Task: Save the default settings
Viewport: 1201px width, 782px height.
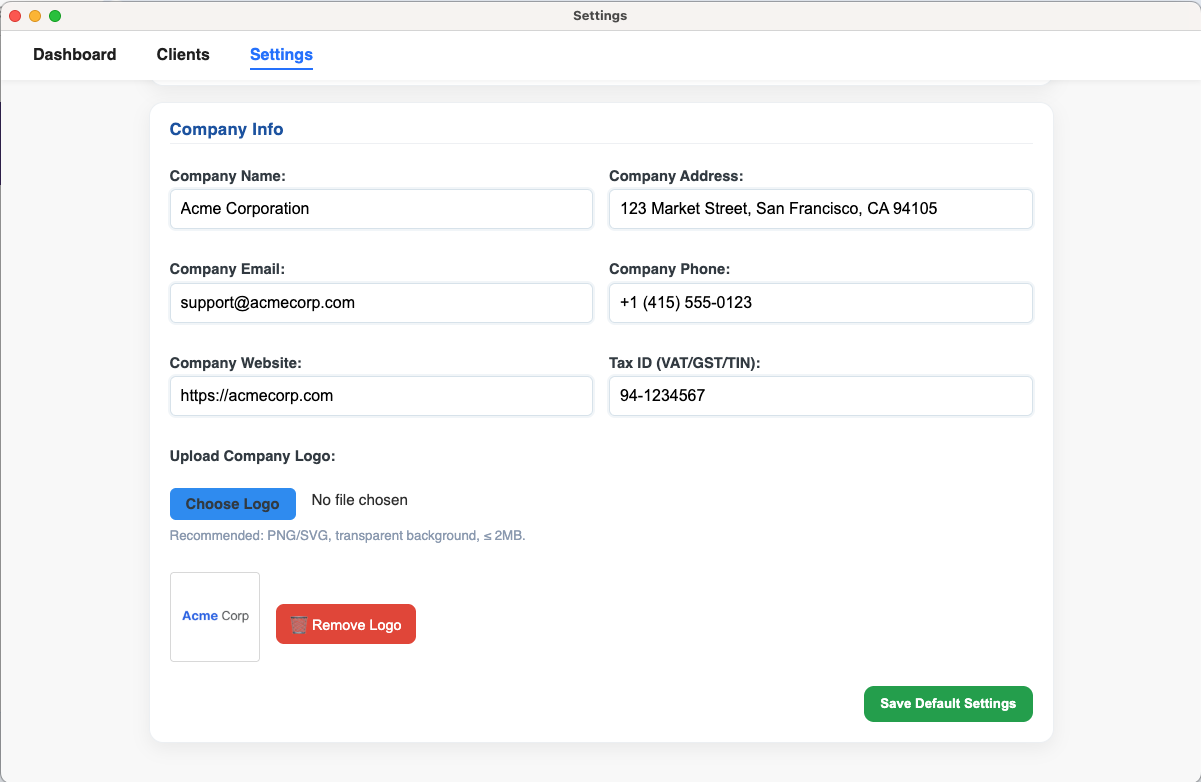Action: (947, 704)
